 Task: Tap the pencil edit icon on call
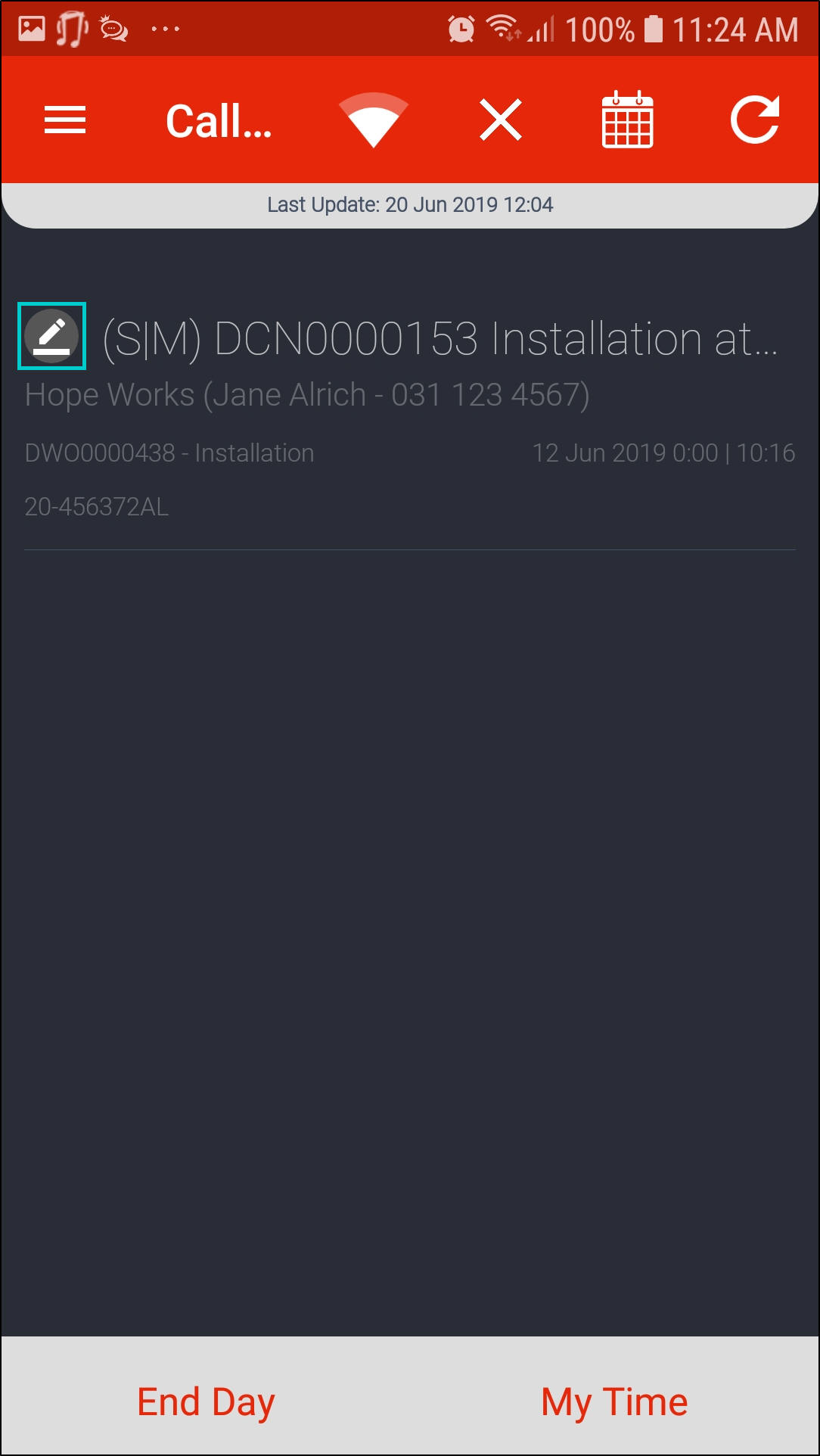click(x=51, y=336)
